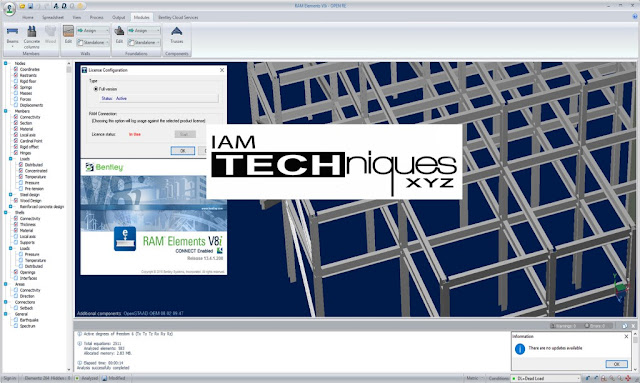Image resolution: width=640 pixels, height=383 pixels.
Task: Select the Full version radio button
Action: [x=96, y=89]
